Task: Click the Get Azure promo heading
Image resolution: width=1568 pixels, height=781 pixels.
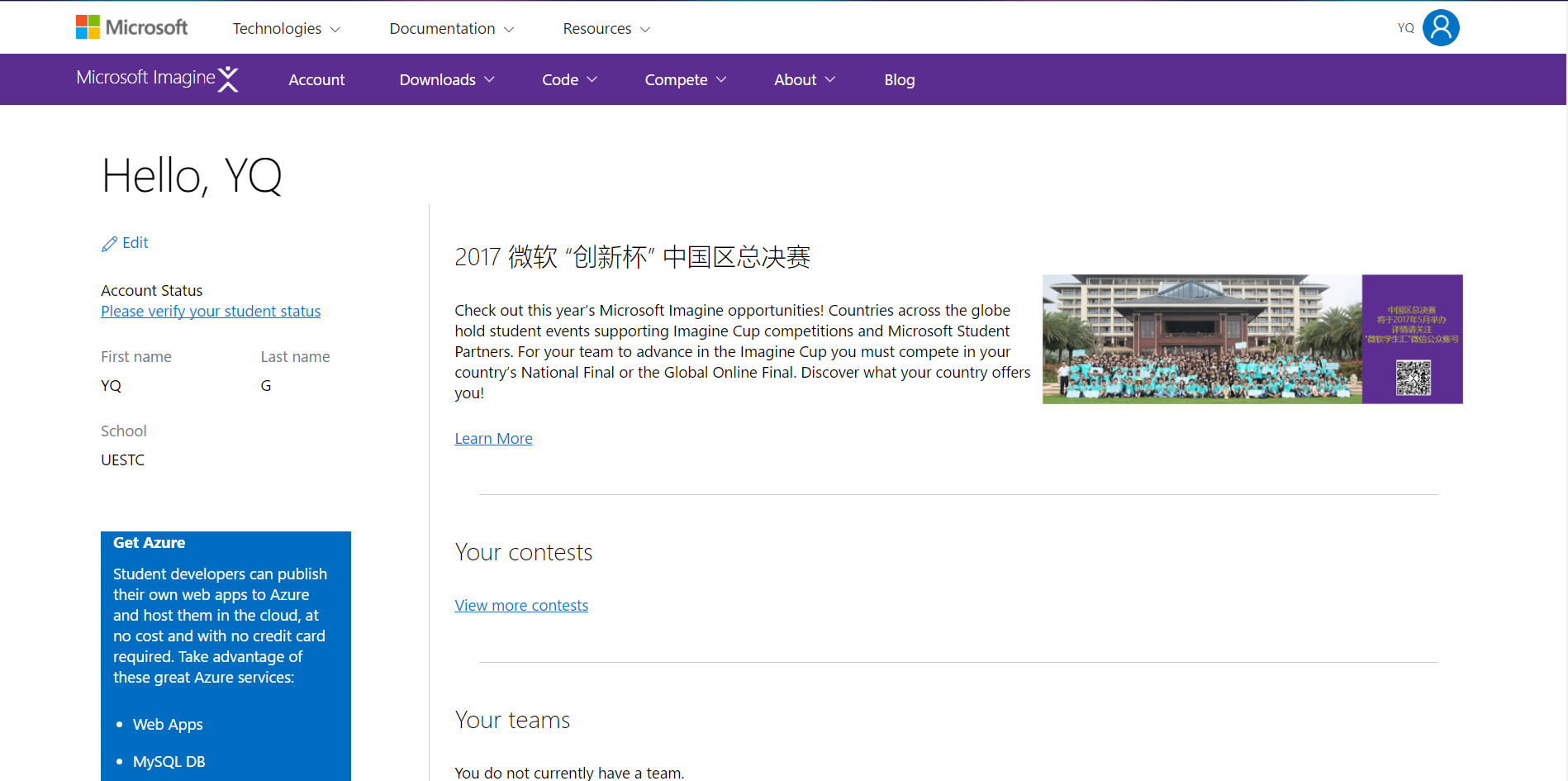Action: [150, 543]
